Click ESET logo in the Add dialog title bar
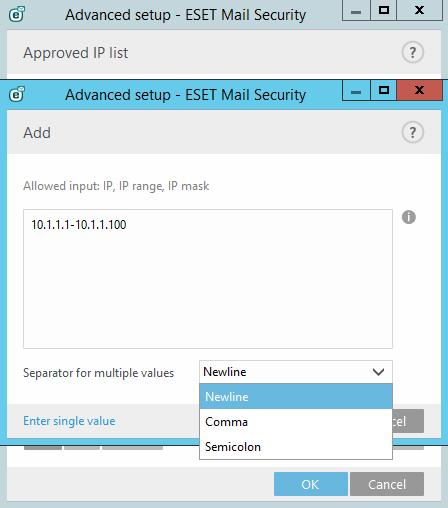The width and height of the screenshot is (448, 508). [17, 94]
